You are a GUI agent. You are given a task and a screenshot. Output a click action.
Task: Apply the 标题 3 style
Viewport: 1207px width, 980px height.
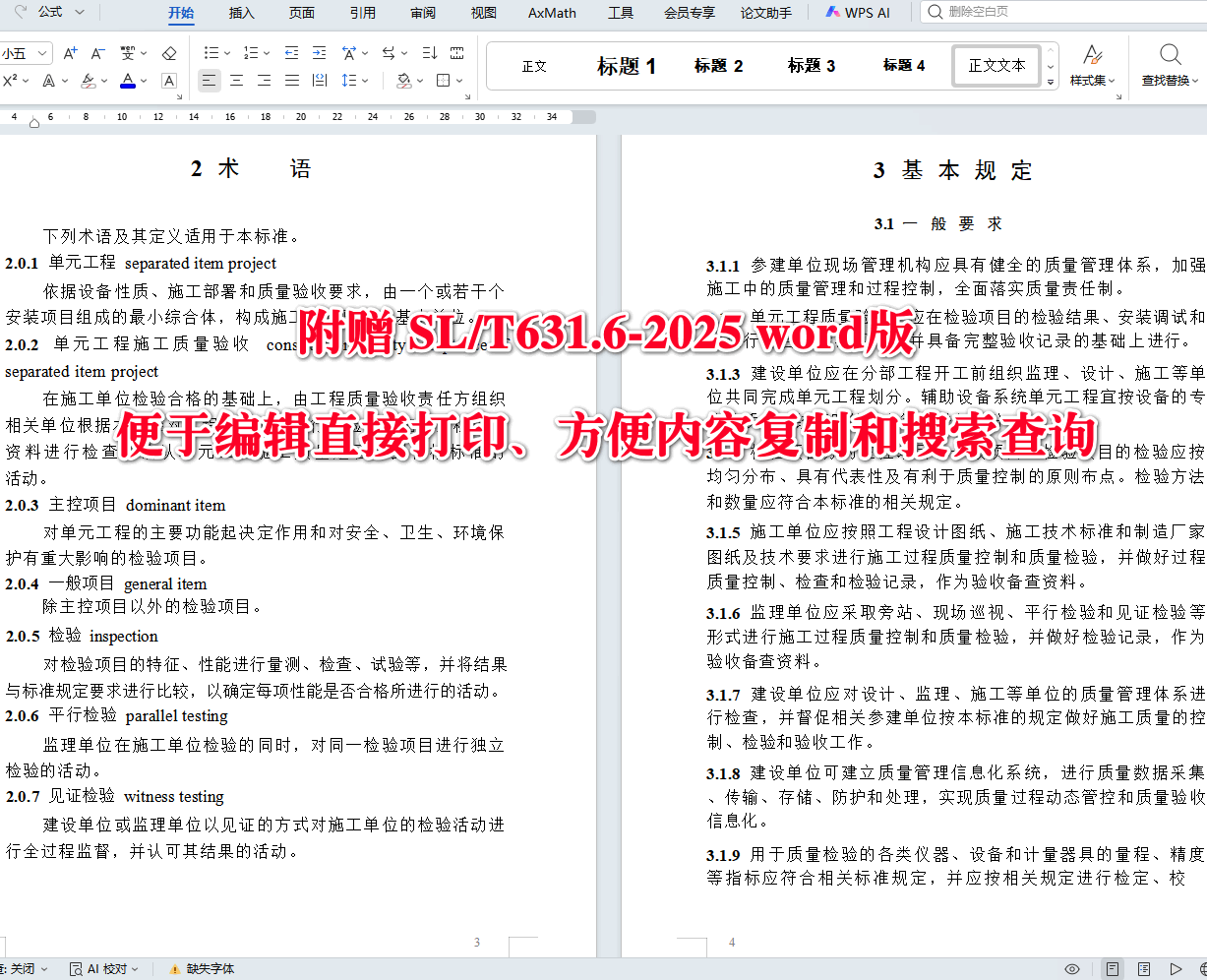pyautogui.click(x=812, y=66)
